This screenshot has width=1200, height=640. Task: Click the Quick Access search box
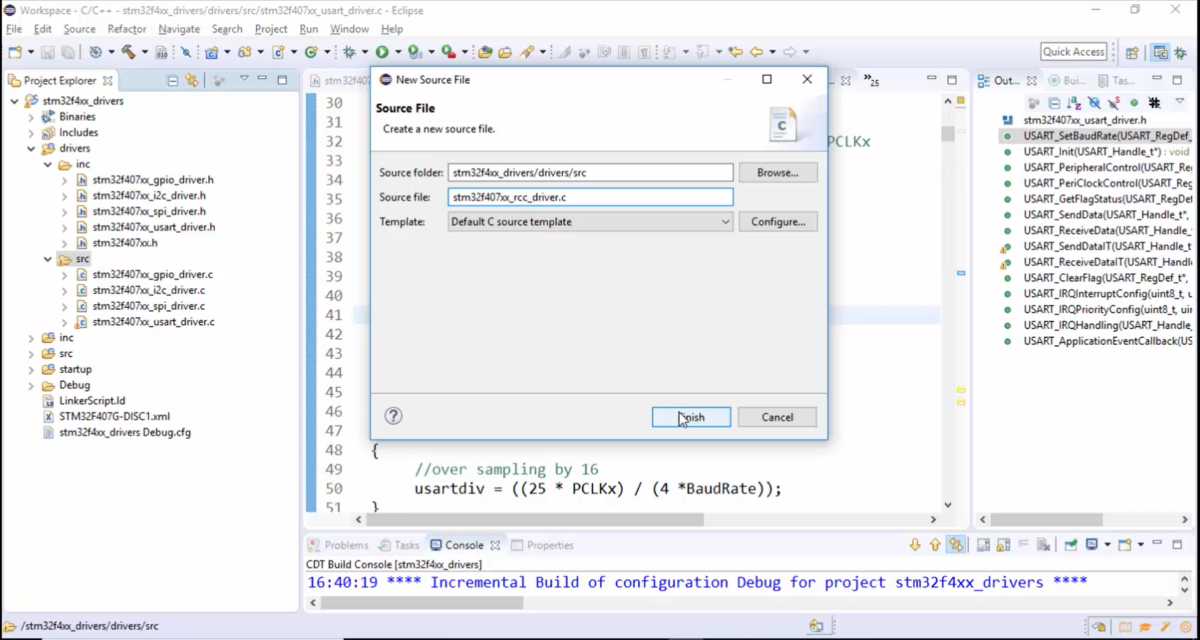click(x=1074, y=52)
